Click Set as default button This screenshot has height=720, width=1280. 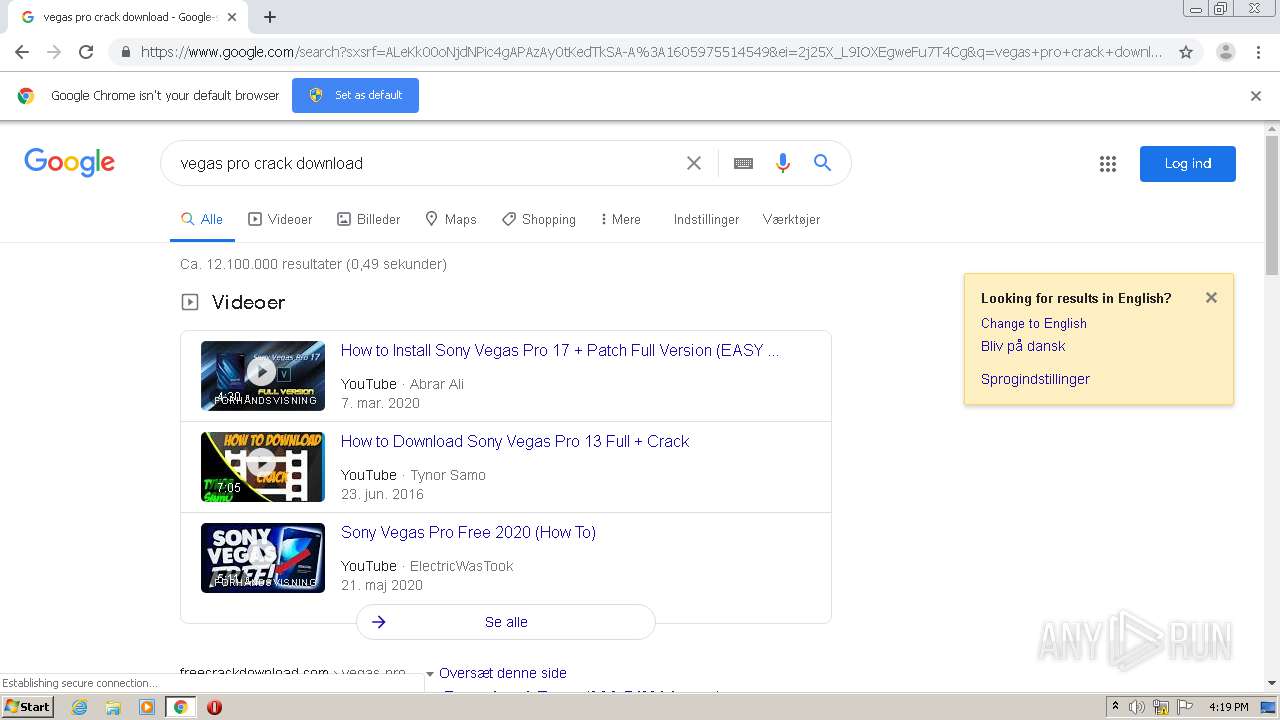[355, 95]
